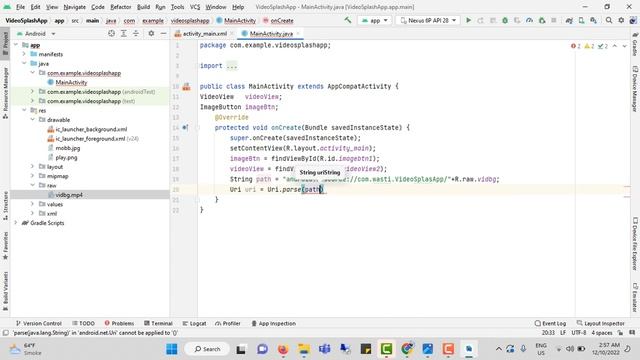Open the Profile app gauge icon
The width and height of the screenshot is (640, 360).
[529, 20]
